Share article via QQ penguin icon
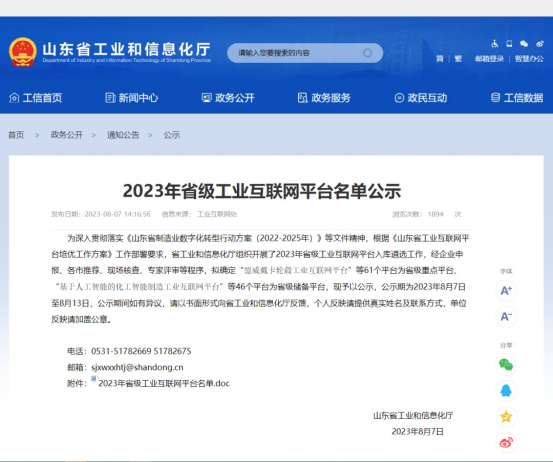This screenshot has width=553, height=462. pyautogui.click(x=506, y=390)
